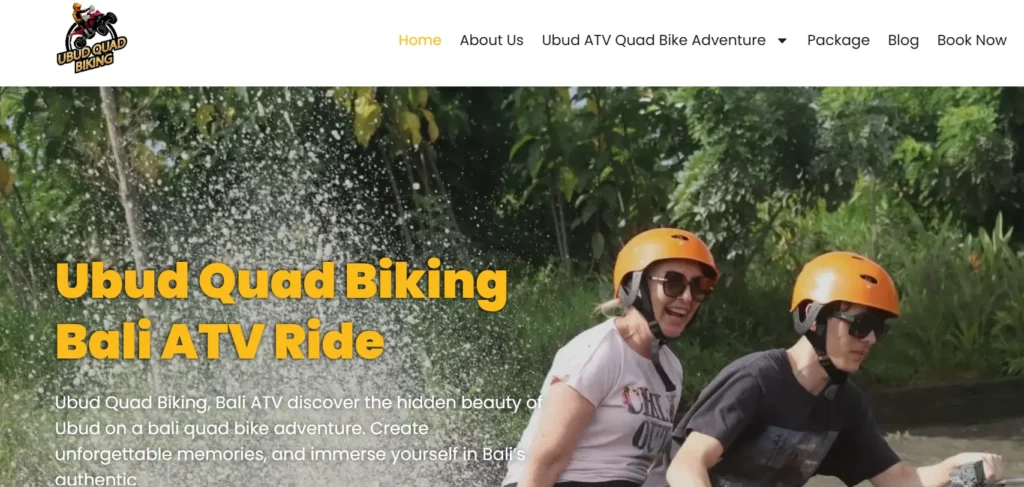Click the ATV rider illustration in logo
1024x487 pixels.
(x=91, y=21)
